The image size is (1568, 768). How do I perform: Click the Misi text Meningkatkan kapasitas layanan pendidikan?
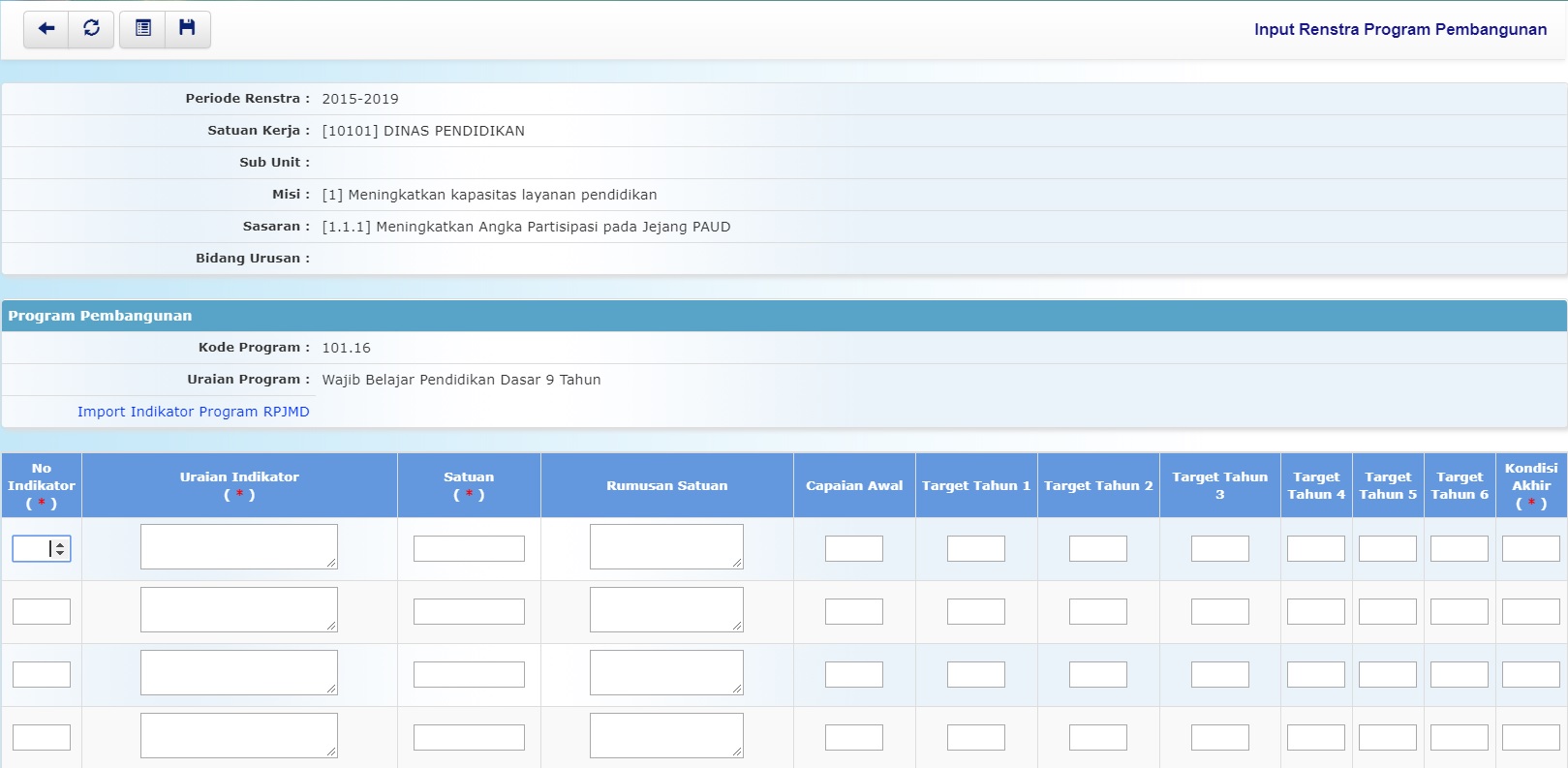click(489, 195)
